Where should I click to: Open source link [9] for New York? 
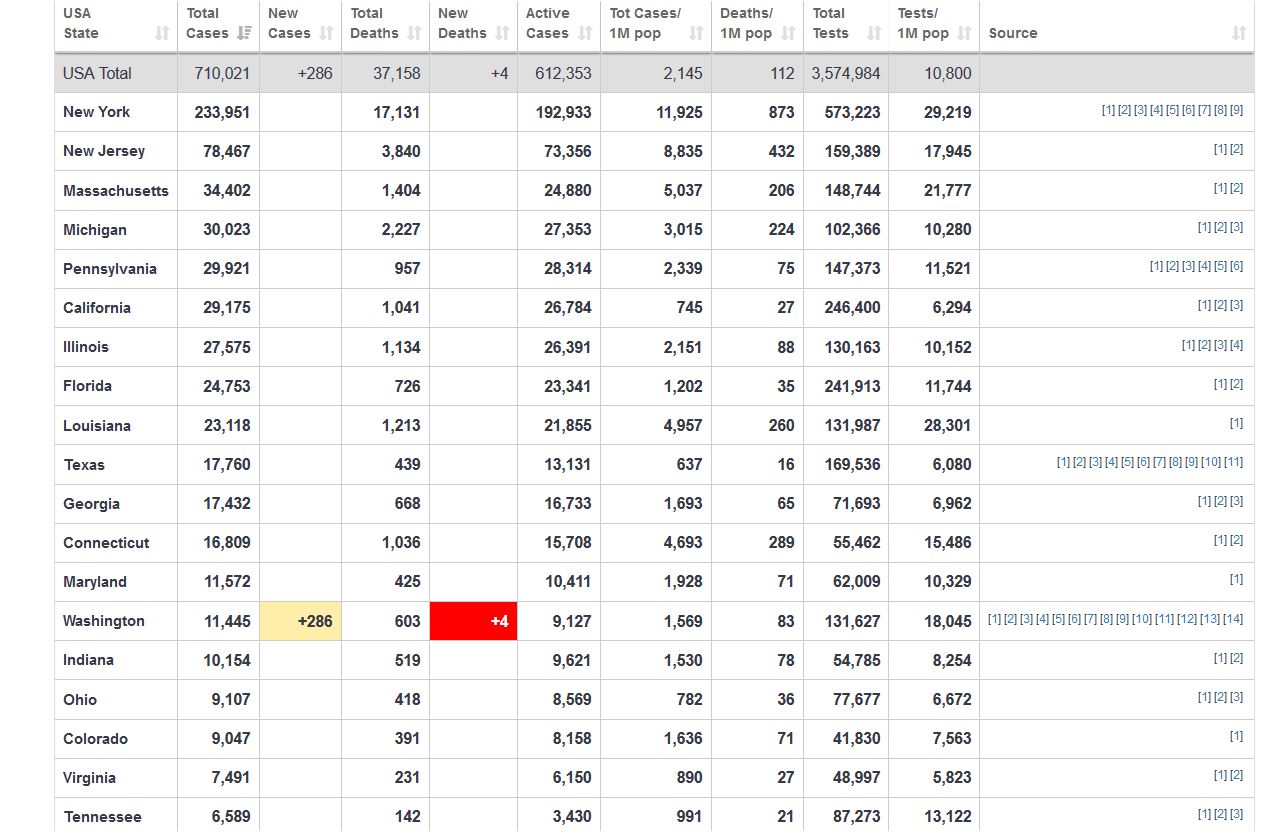pyautogui.click(x=1236, y=110)
